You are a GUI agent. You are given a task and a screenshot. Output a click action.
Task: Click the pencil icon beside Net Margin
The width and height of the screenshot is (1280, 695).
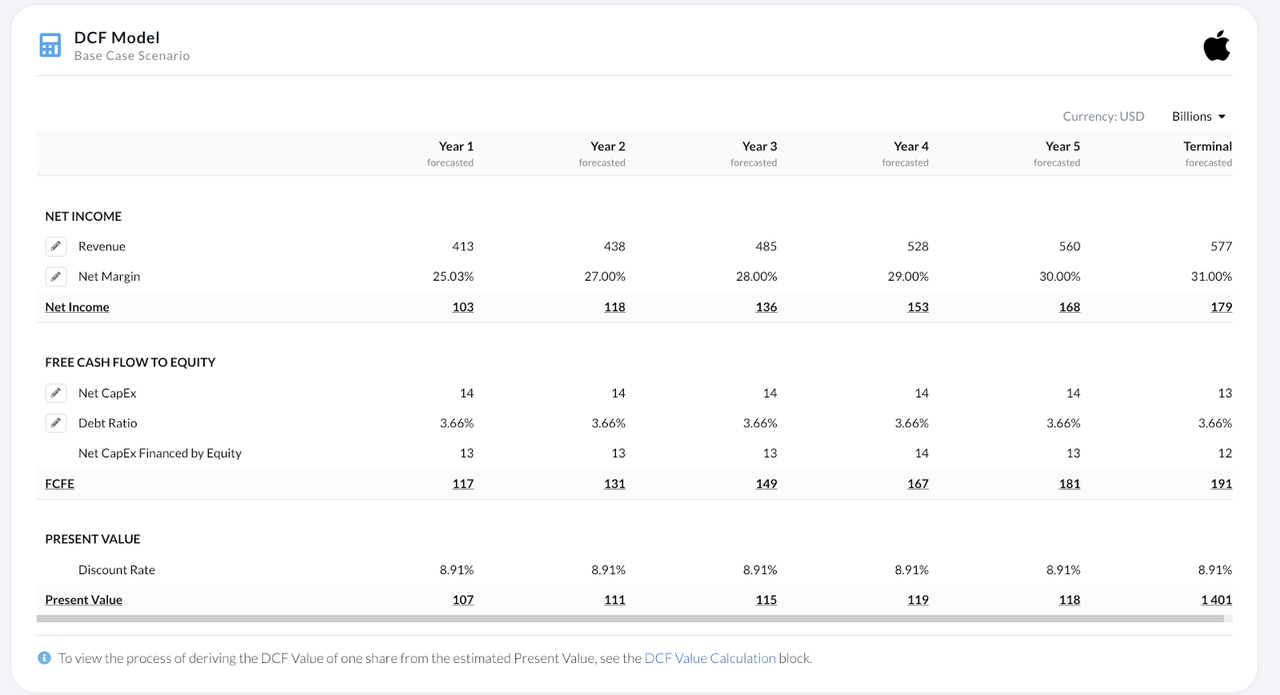[56, 276]
